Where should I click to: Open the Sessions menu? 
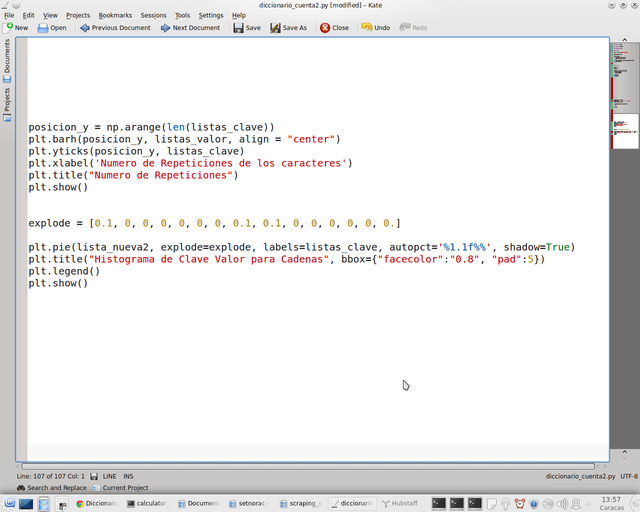tap(153, 16)
